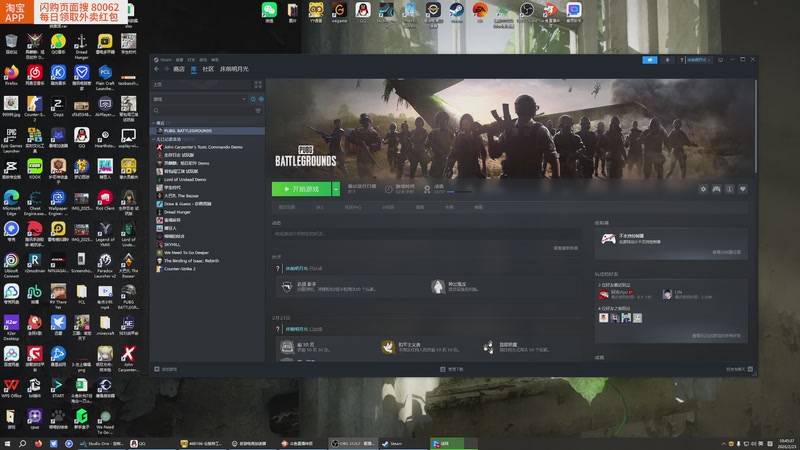The height and width of the screenshot is (450, 800).
Task: Toggle the recent-activity clock sort icon
Action: (253, 99)
